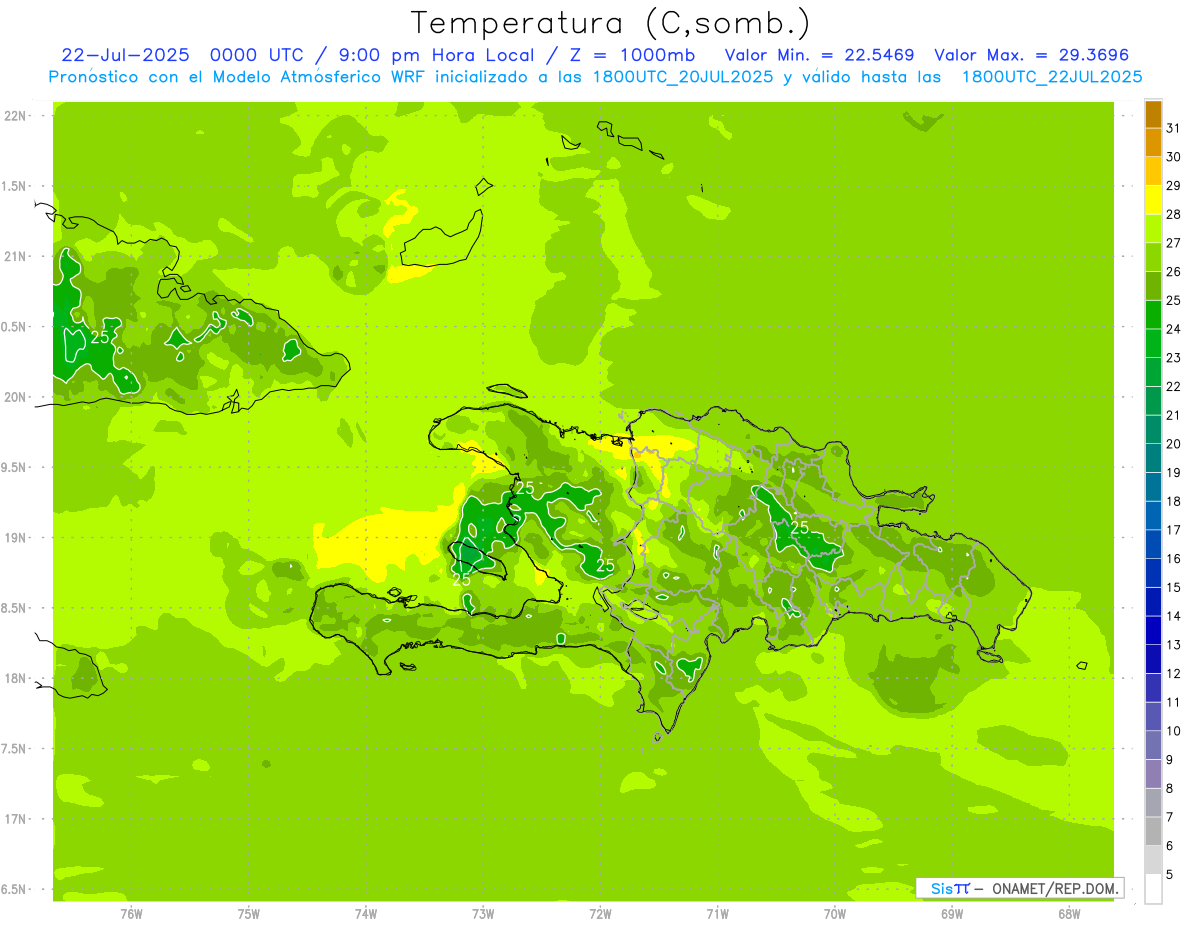Click the '70W' longitude label

(835, 913)
